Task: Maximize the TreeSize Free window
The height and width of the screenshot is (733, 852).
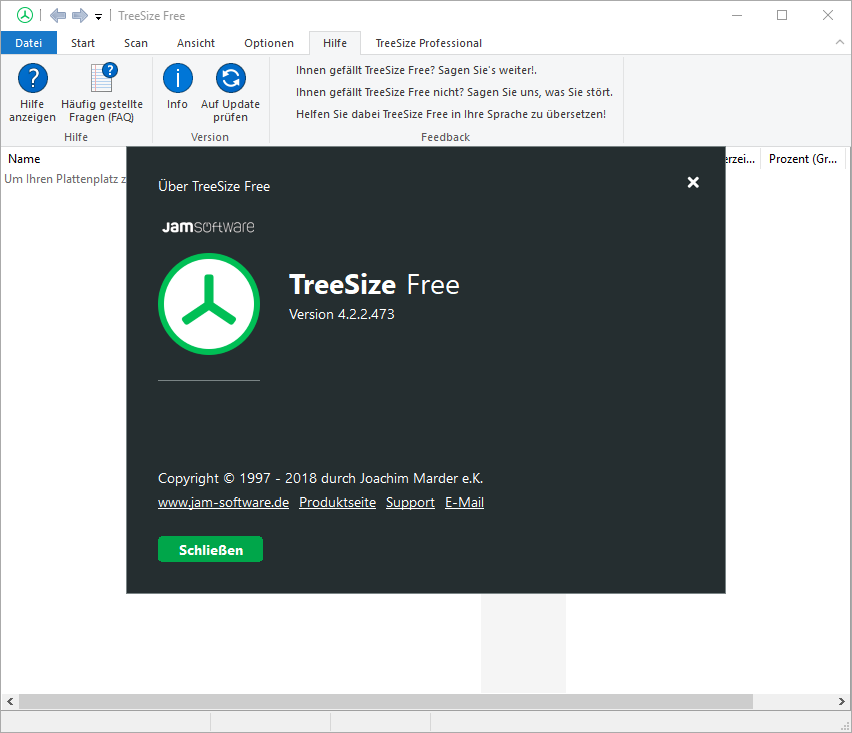Action: [782, 15]
